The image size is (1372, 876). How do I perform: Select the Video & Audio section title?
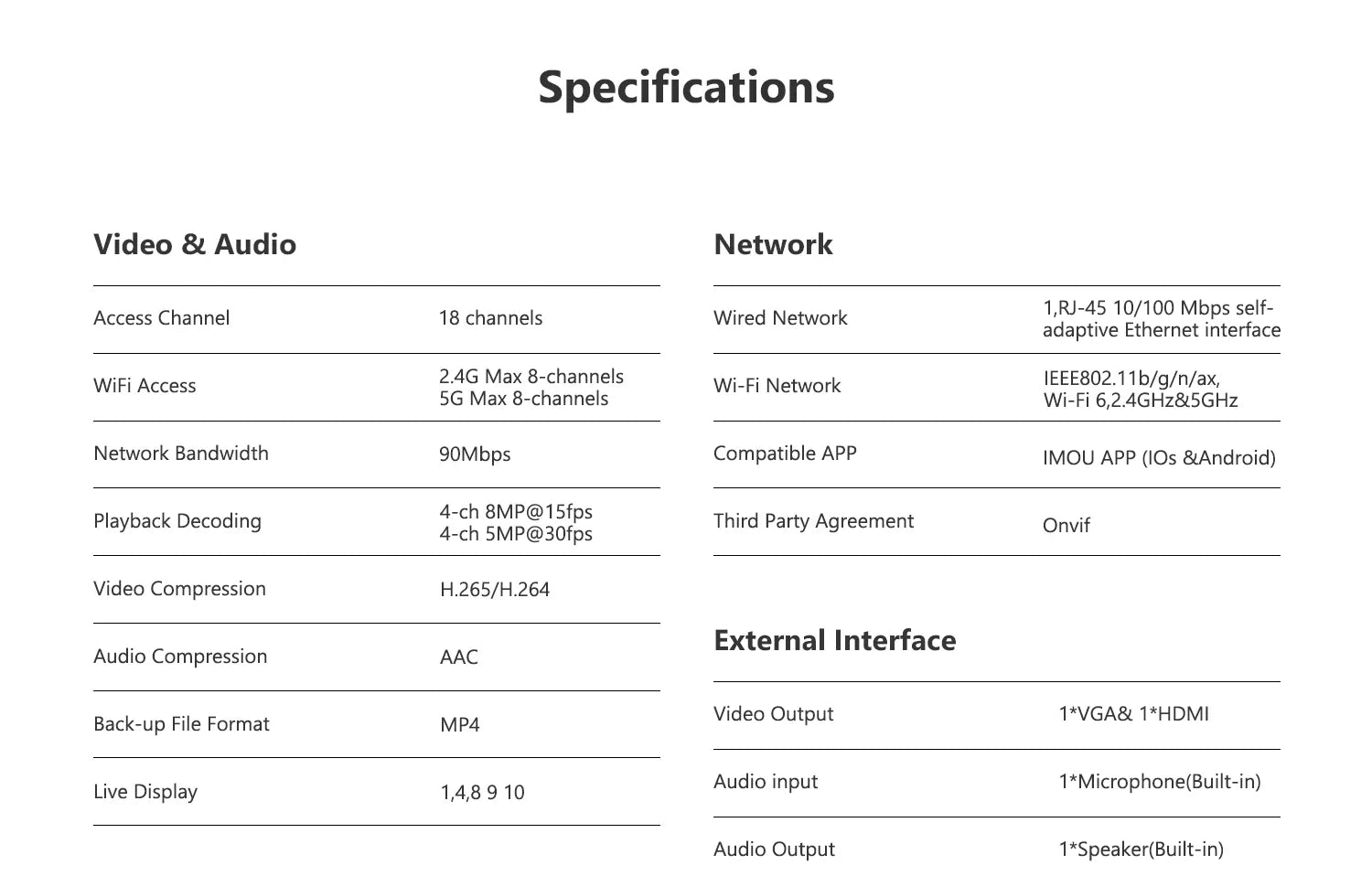(x=195, y=244)
